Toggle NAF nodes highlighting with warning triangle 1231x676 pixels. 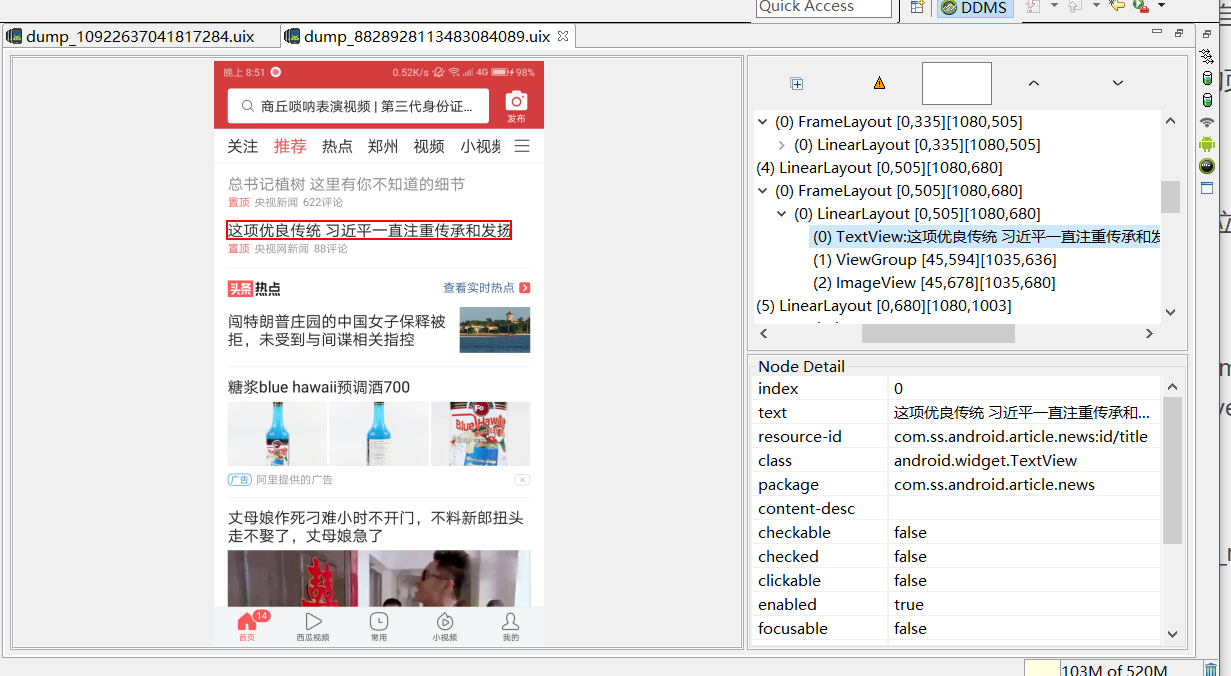[877, 84]
